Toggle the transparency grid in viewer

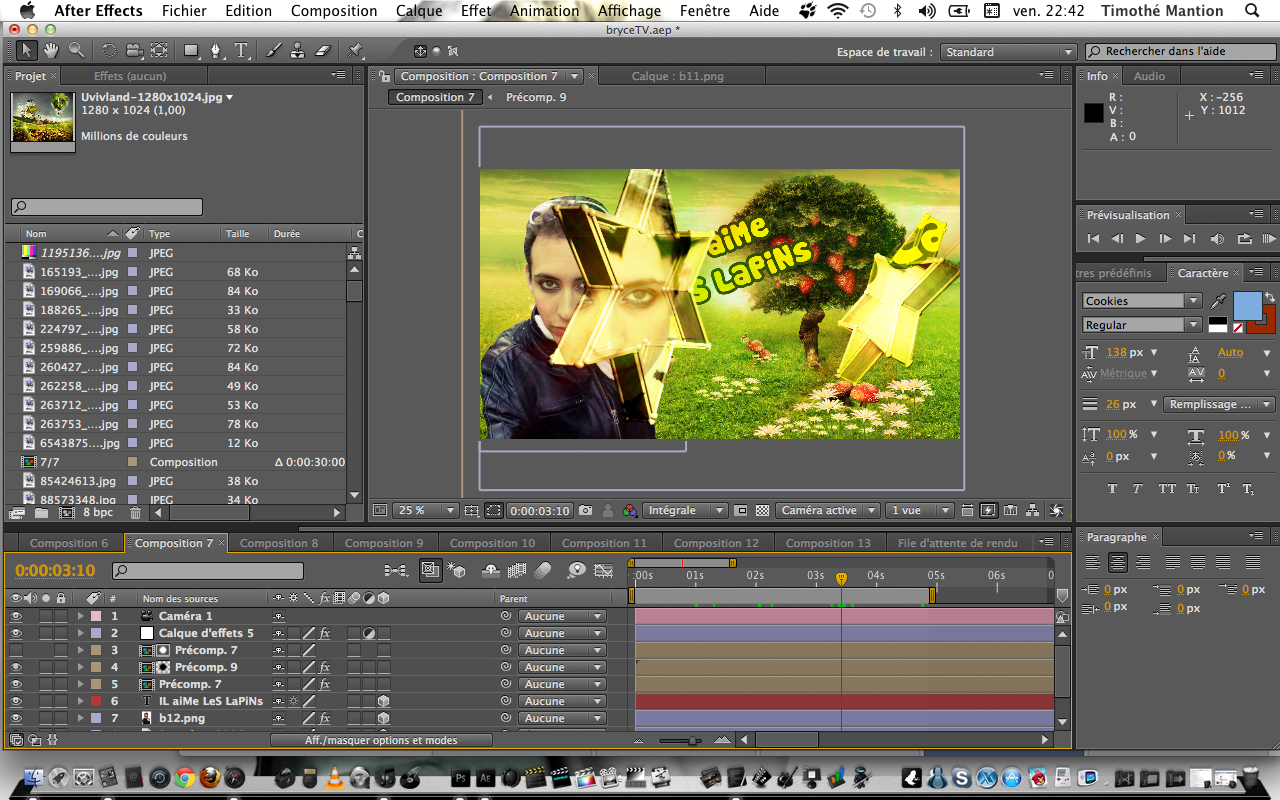tap(763, 510)
